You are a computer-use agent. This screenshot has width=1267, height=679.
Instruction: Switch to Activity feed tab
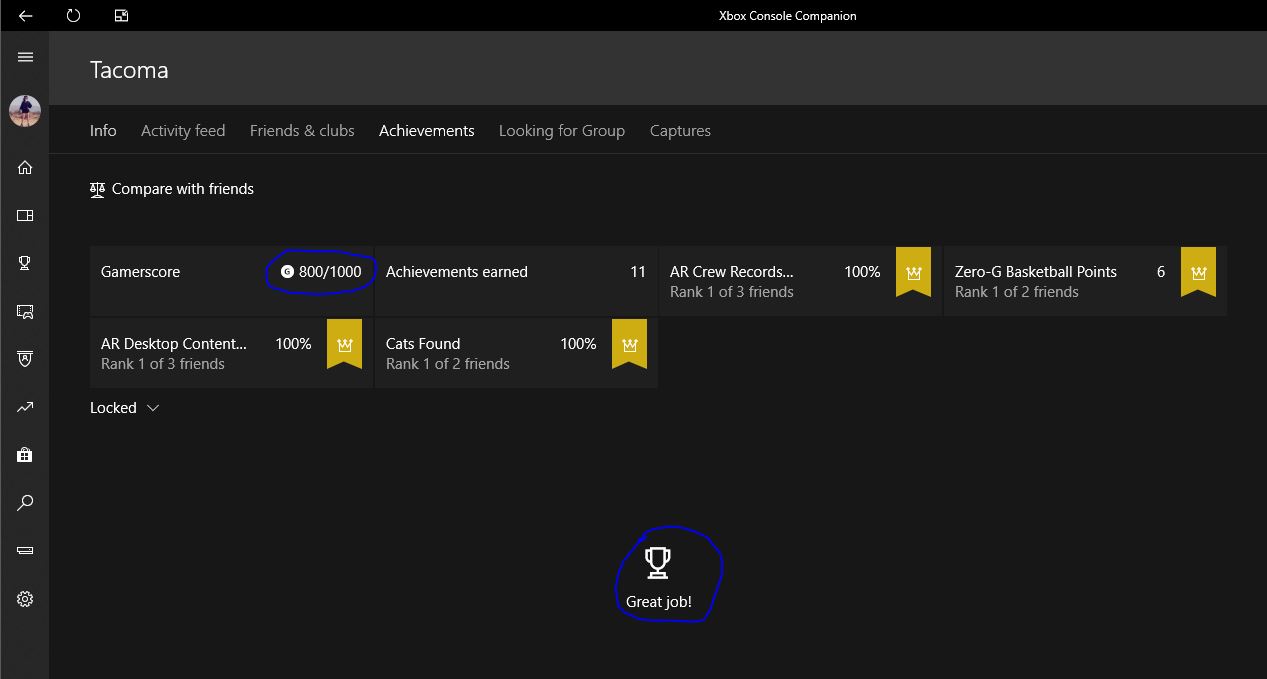click(x=183, y=130)
